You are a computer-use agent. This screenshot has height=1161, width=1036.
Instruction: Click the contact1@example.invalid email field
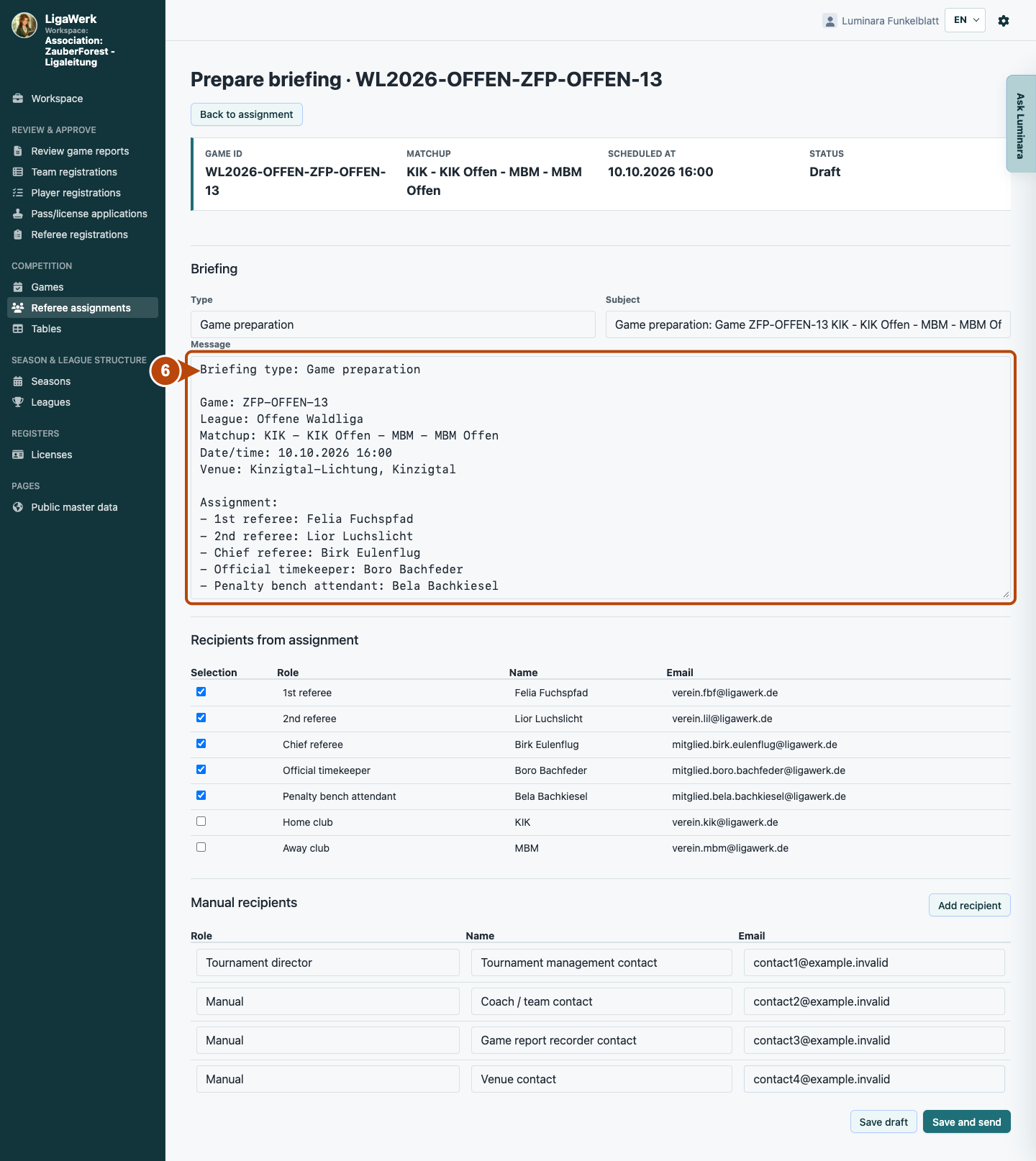point(874,962)
